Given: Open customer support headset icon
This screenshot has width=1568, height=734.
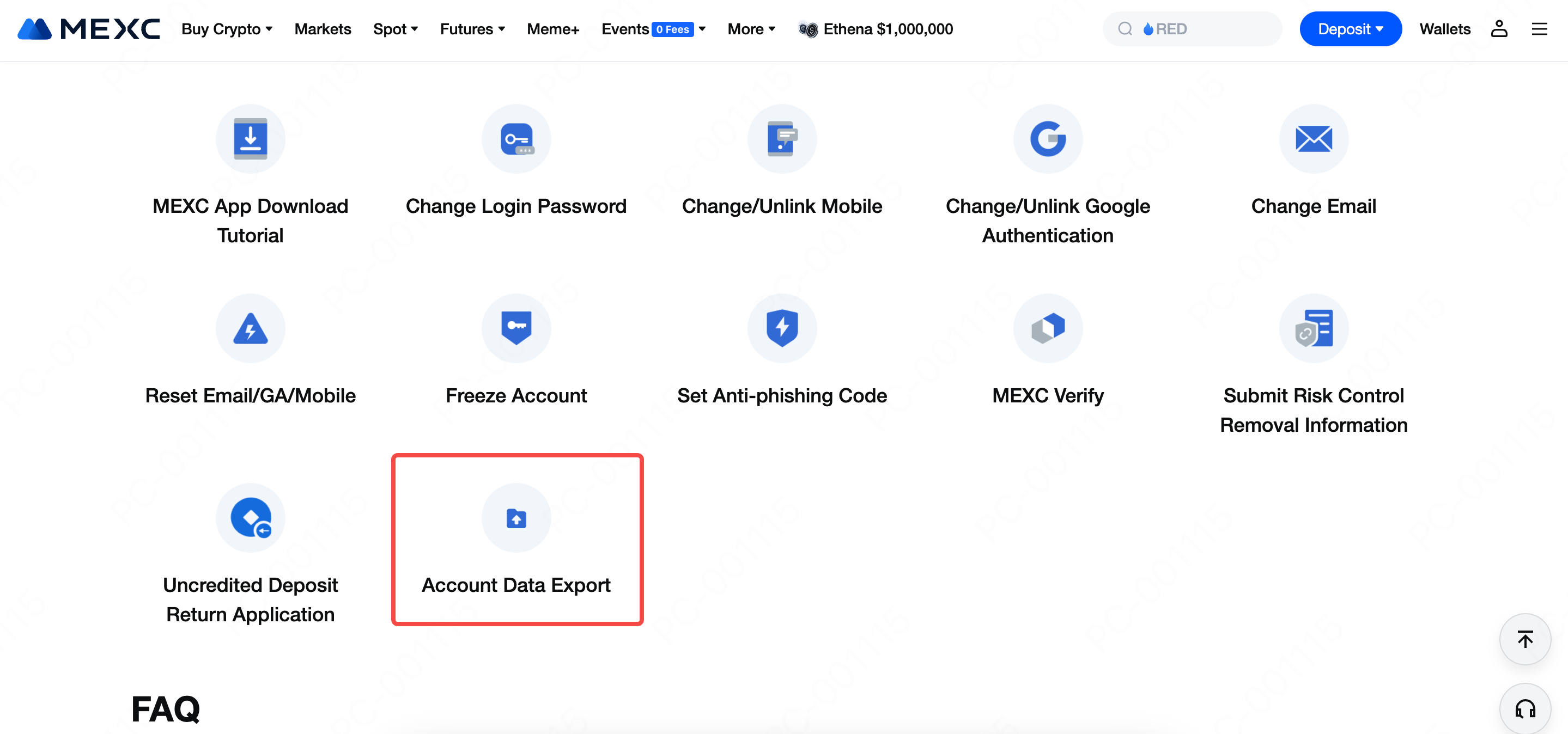Looking at the screenshot, I should [1525, 708].
